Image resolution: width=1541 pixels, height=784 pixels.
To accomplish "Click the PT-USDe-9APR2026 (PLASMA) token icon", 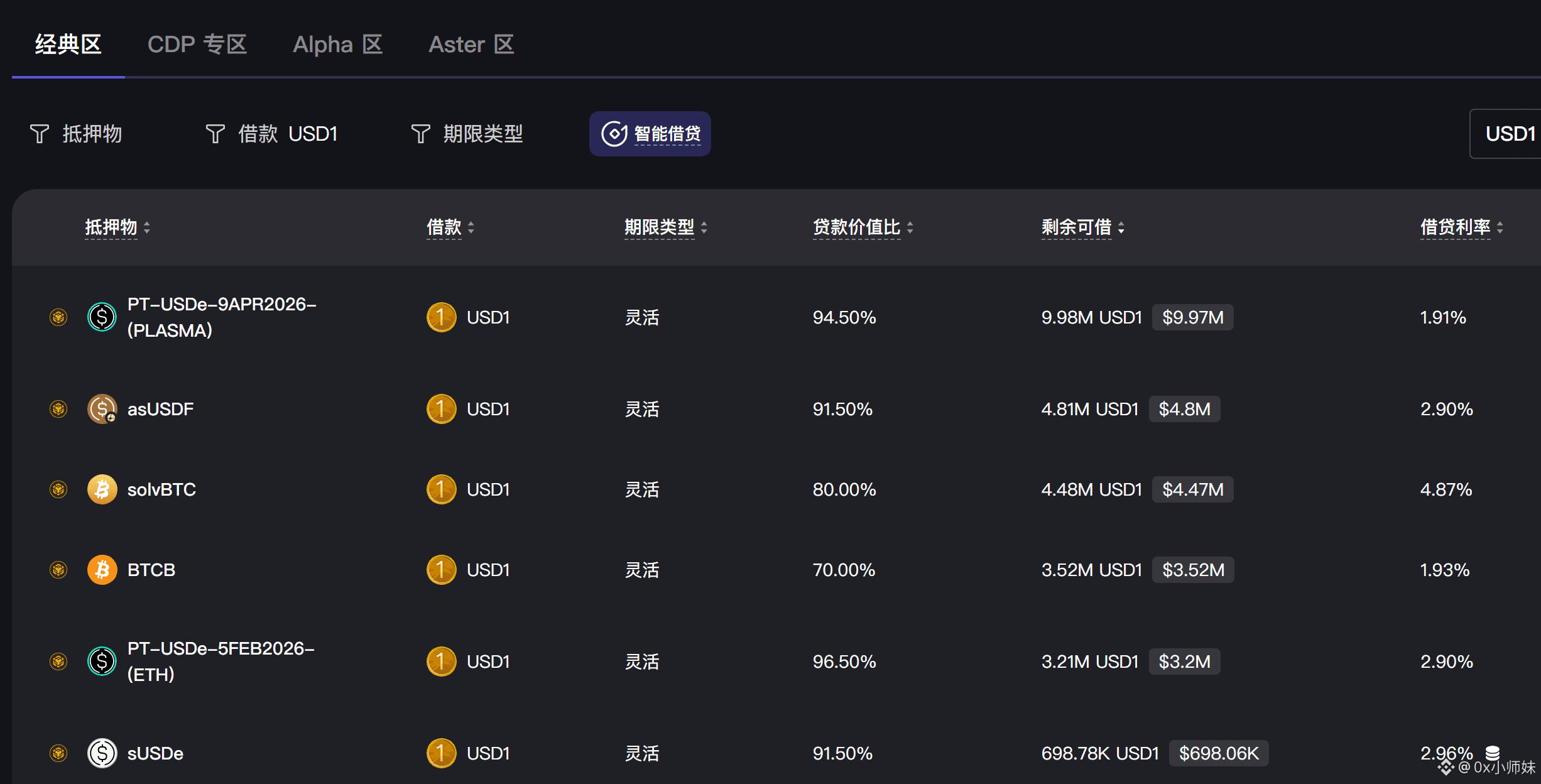I will pyautogui.click(x=102, y=317).
